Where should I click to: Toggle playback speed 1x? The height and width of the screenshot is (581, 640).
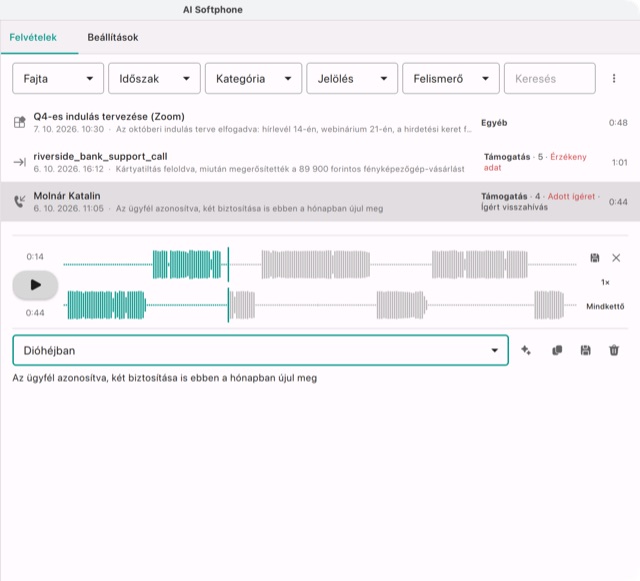605,282
